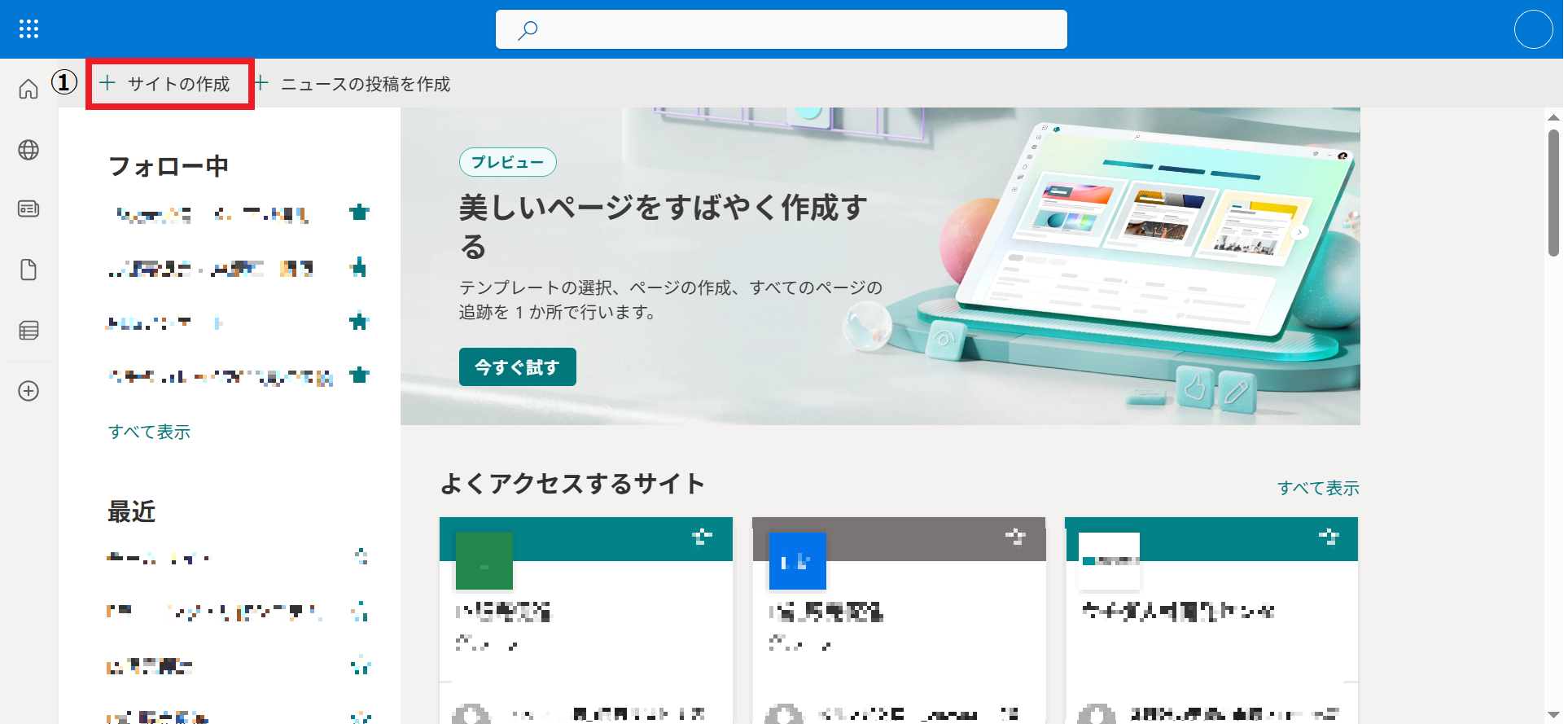Open the My Lists icon in sidebar
Viewport: 1568px width, 724px height.
click(x=28, y=331)
